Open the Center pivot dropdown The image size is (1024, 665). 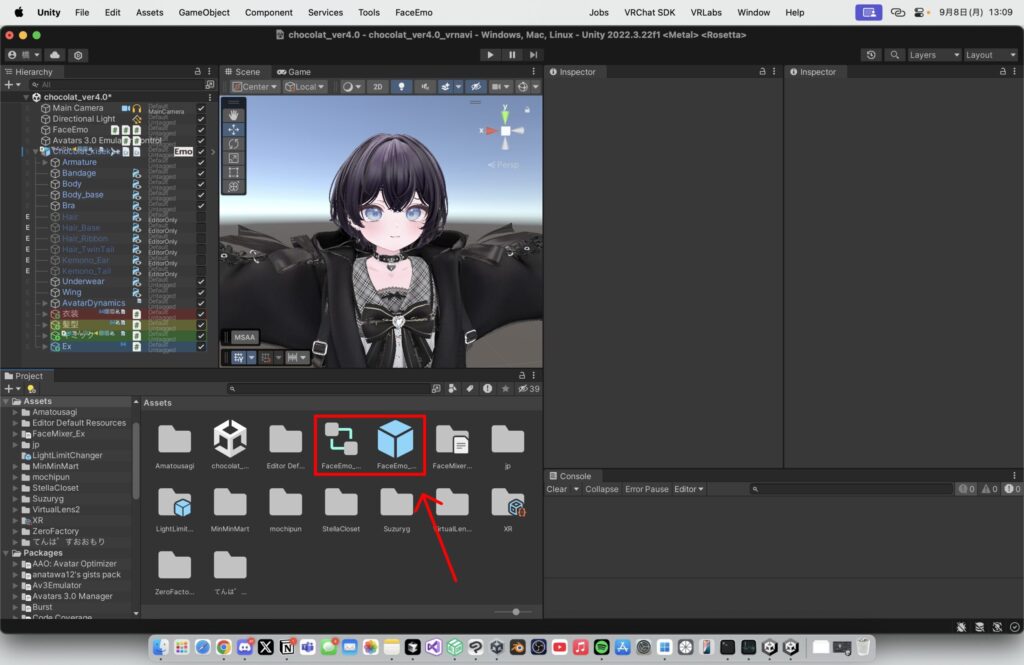(x=255, y=87)
